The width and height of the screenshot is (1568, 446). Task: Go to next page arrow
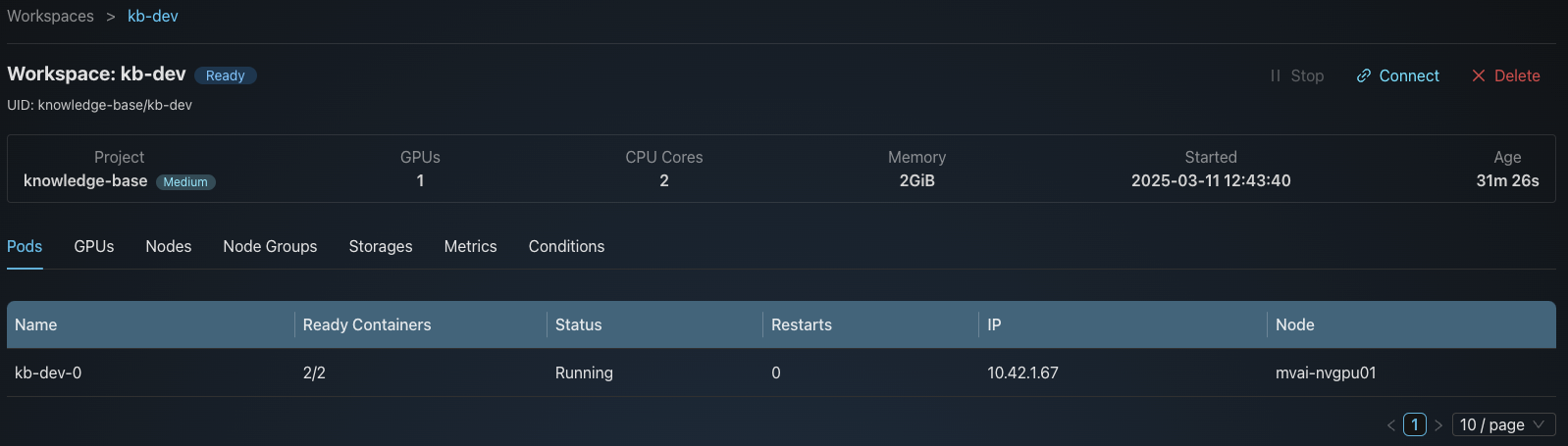(1438, 424)
